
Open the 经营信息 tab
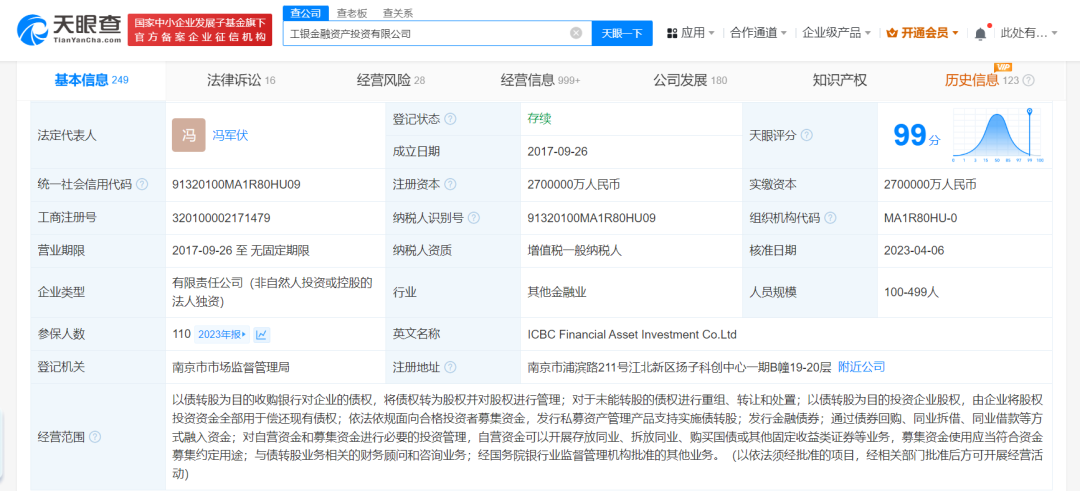(x=540, y=81)
